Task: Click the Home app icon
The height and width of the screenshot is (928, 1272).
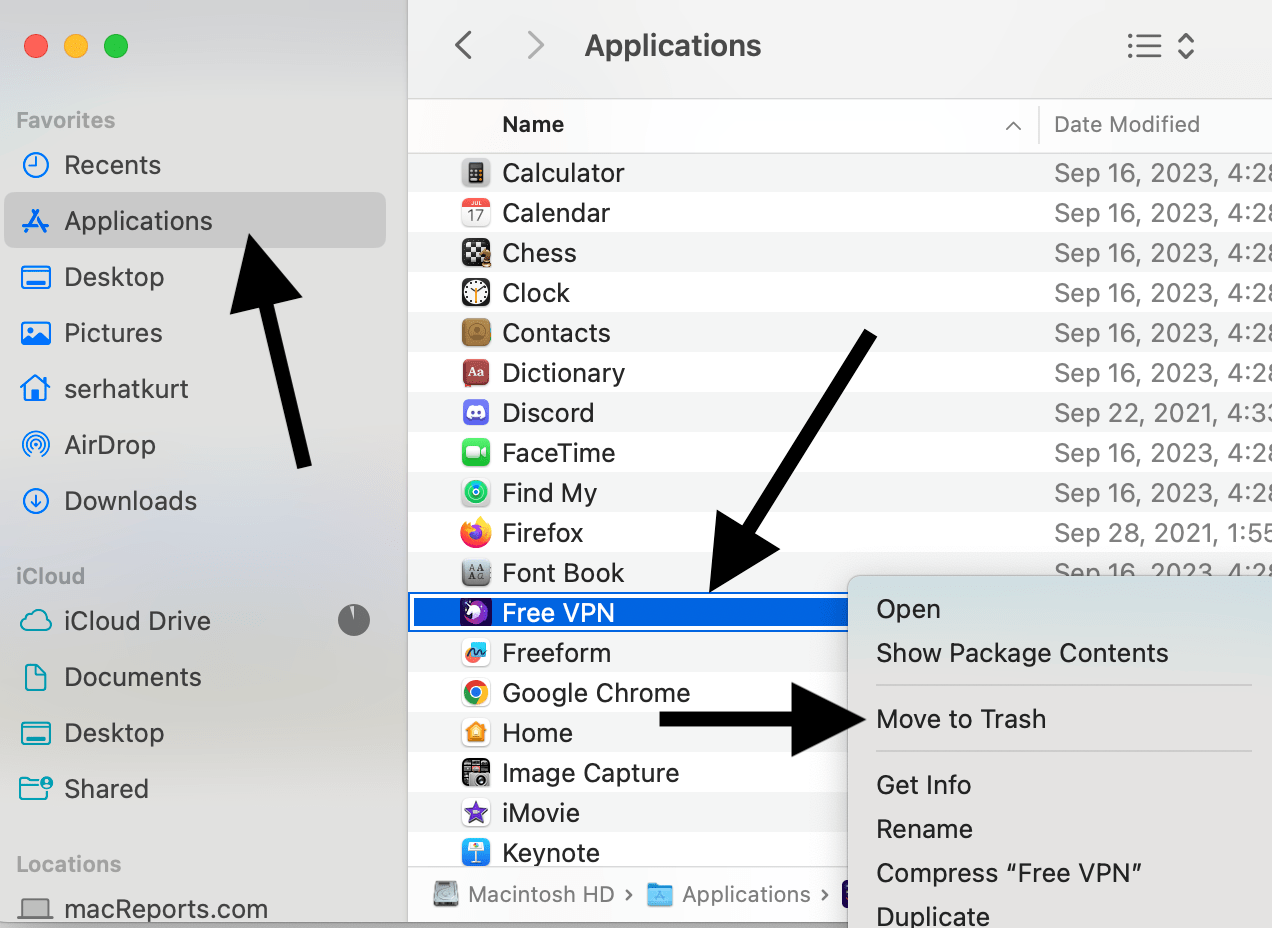Action: [x=476, y=733]
